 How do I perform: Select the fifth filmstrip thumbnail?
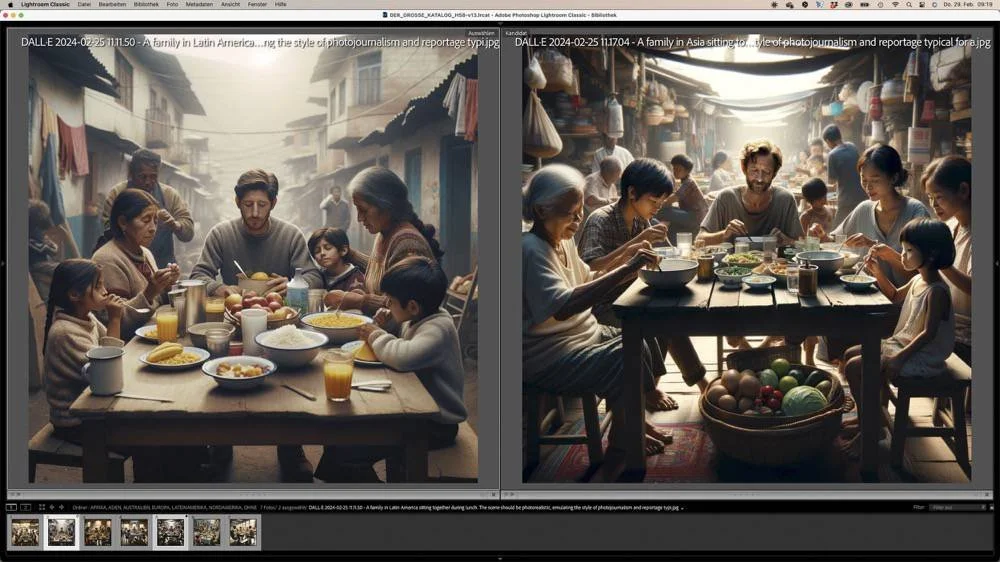170,532
